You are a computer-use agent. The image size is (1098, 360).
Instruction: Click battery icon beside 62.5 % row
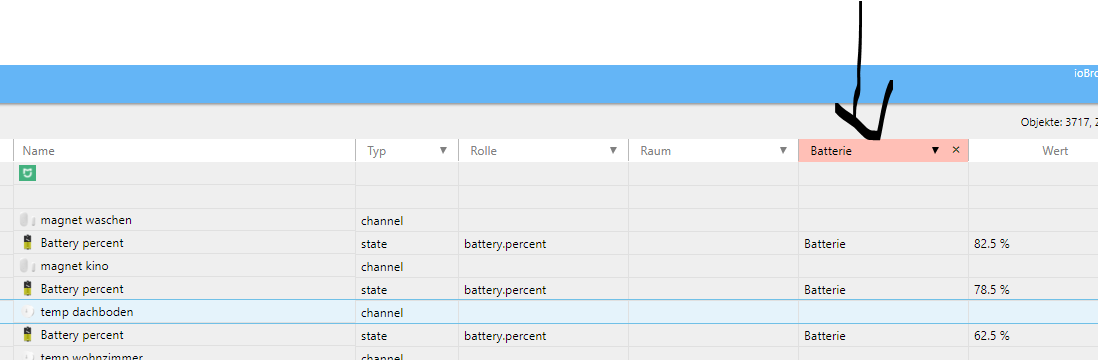[27, 335]
